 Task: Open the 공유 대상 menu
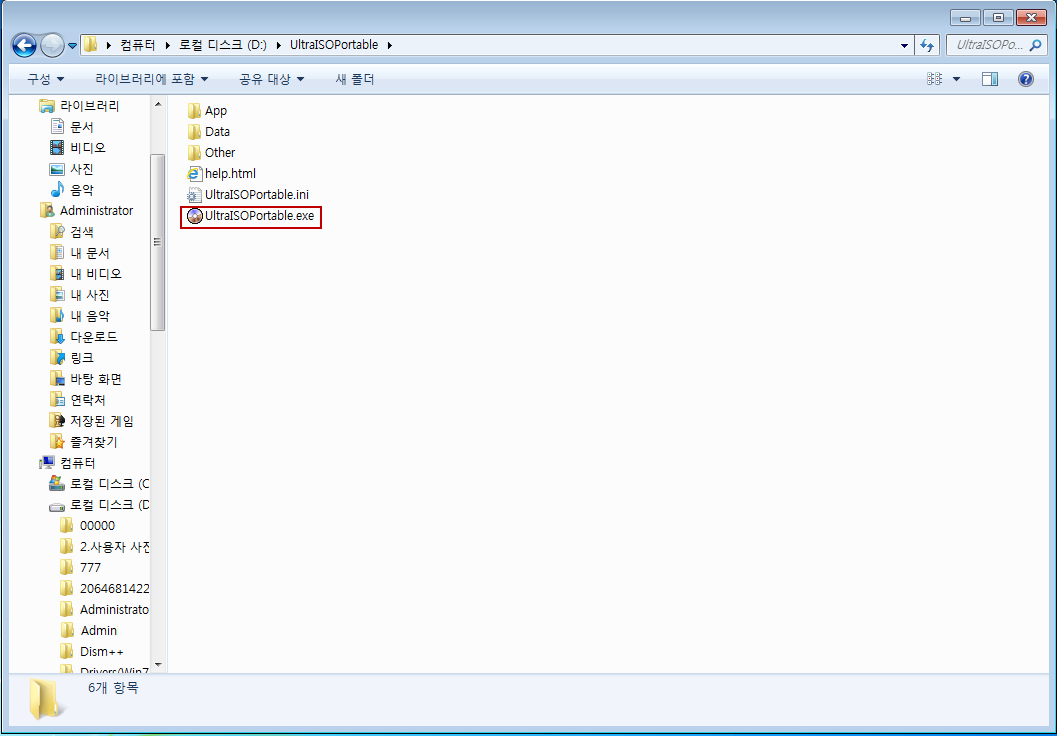(x=272, y=80)
